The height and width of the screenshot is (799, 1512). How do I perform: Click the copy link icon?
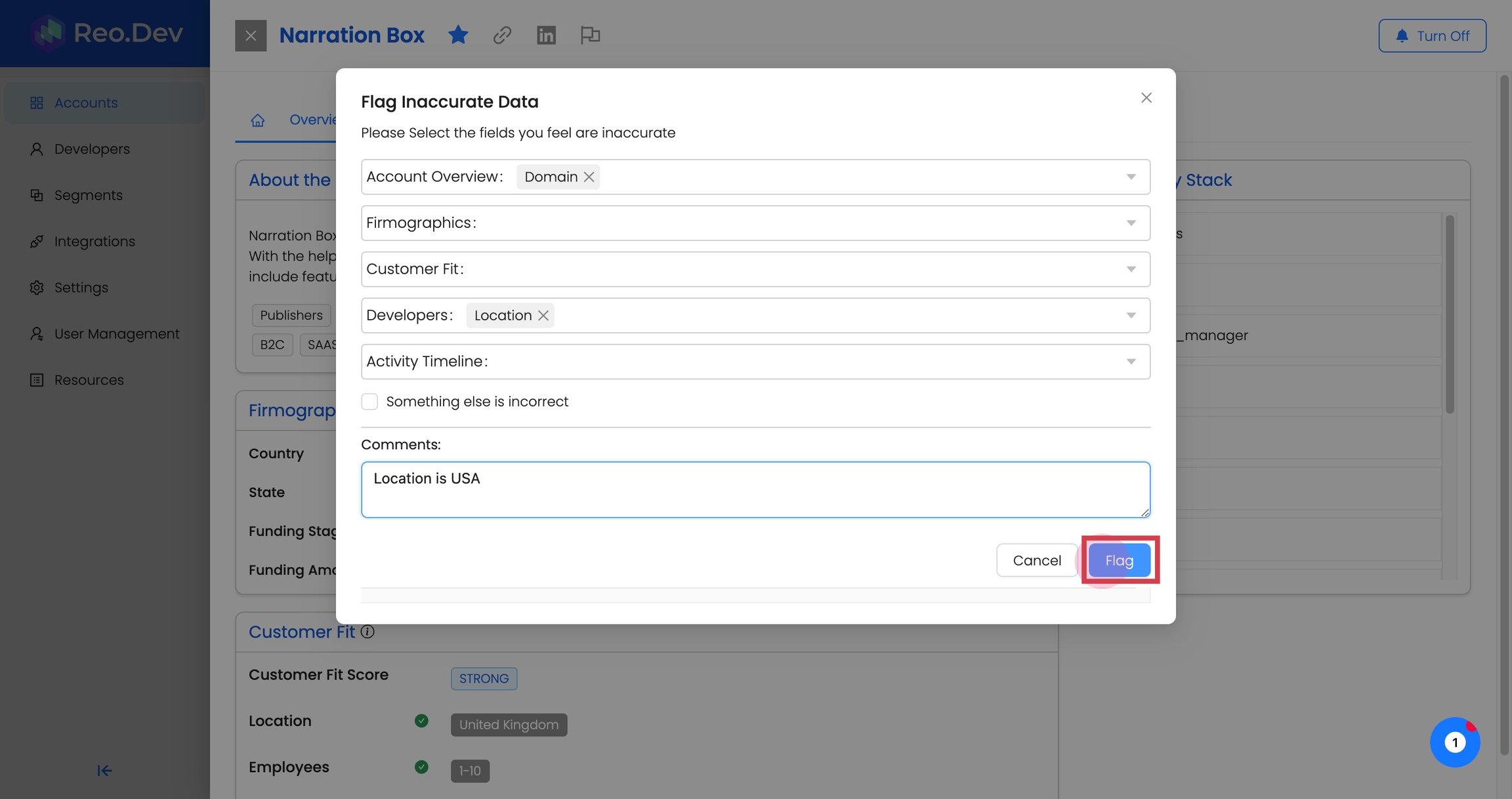(x=502, y=35)
